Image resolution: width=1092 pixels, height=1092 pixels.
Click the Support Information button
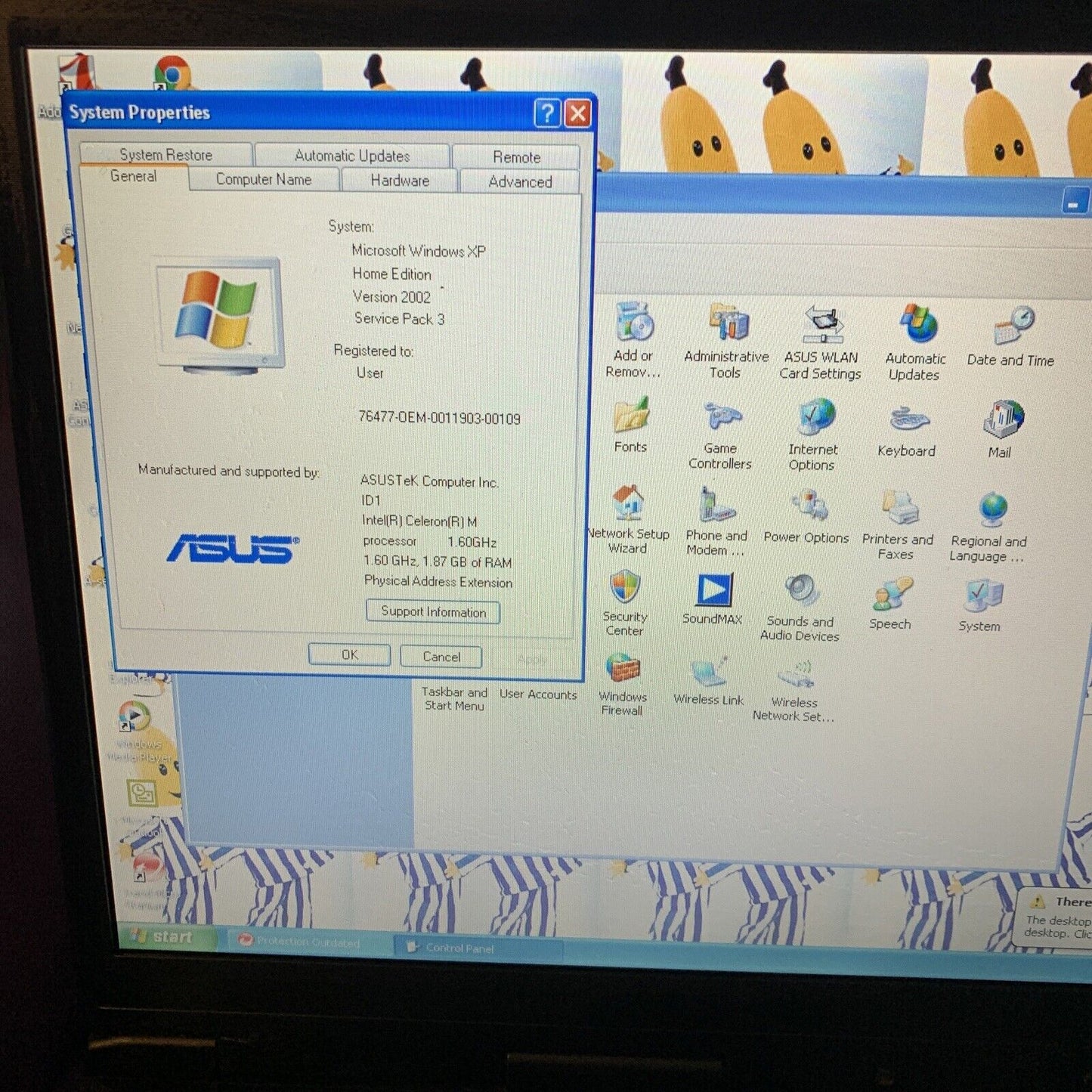432,611
